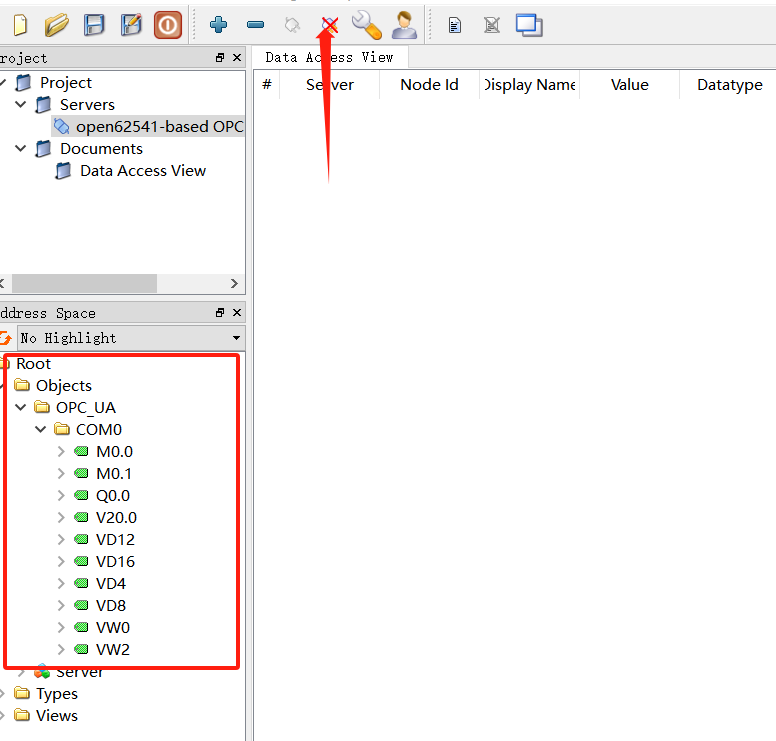Select the open62541-based OPC server entry
776x741 pixels.
tap(148, 127)
